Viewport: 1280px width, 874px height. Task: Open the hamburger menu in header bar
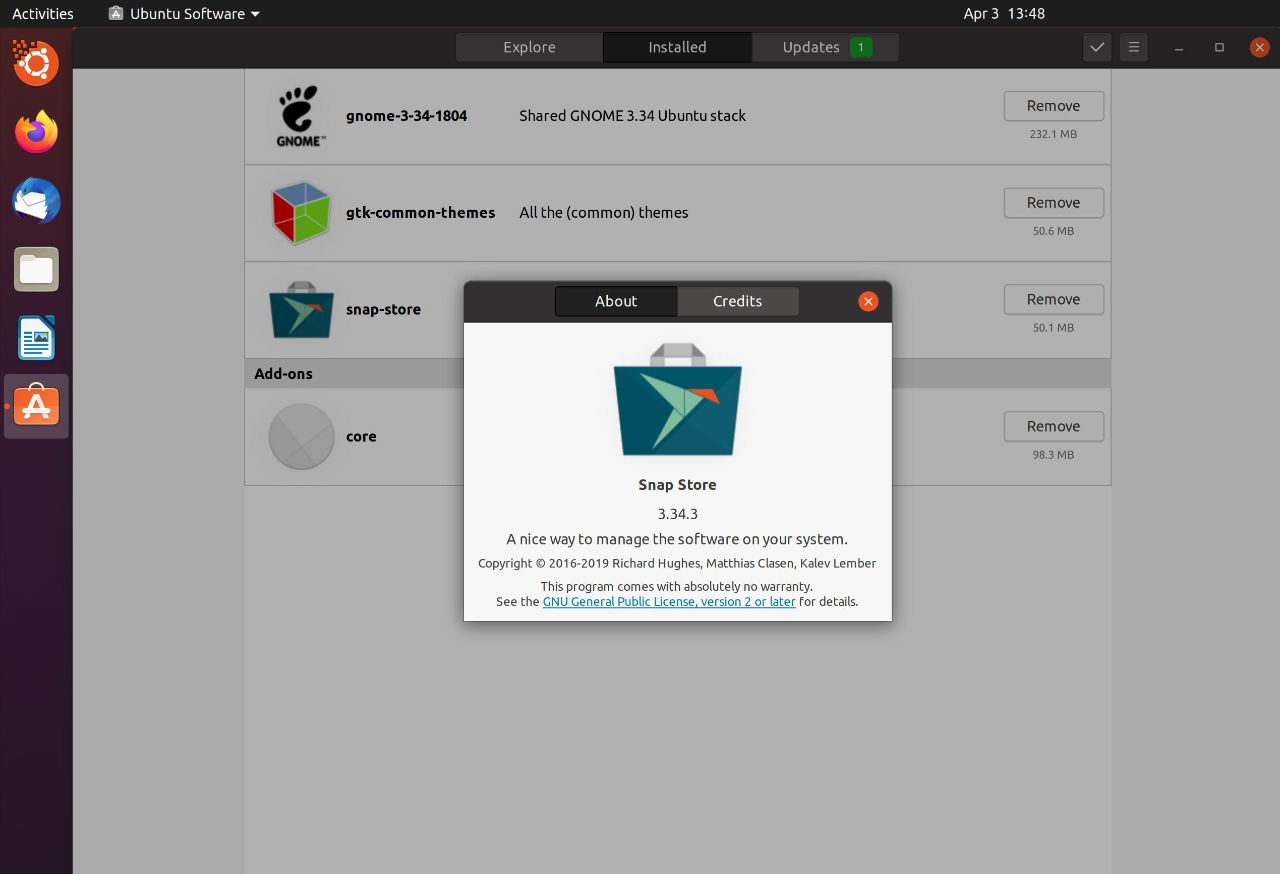pyautogui.click(x=1133, y=47)
